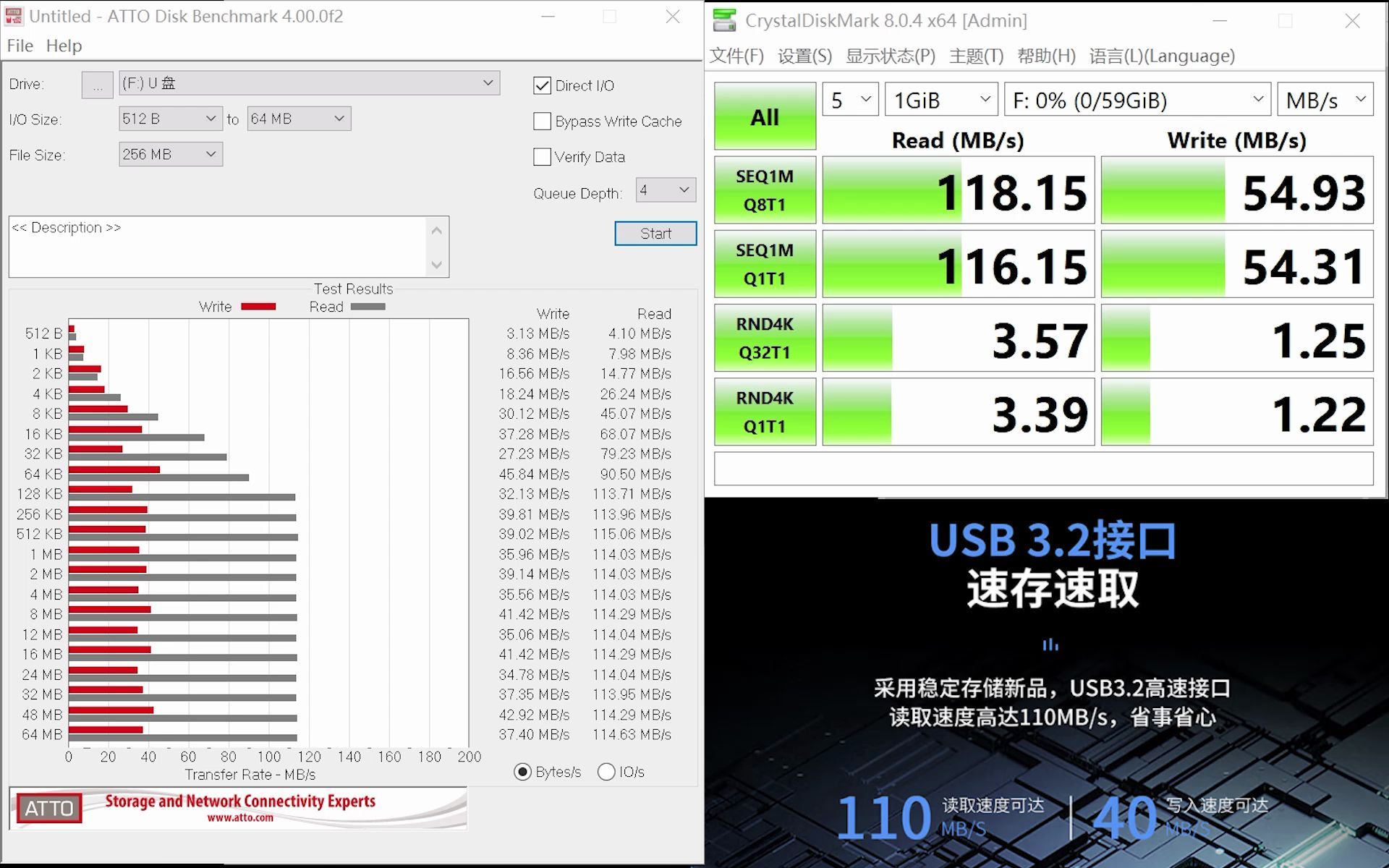This screenshot has width=1389, height=868.
Task: Open the 语言(L)(Language) menu
Action: 1162,56
